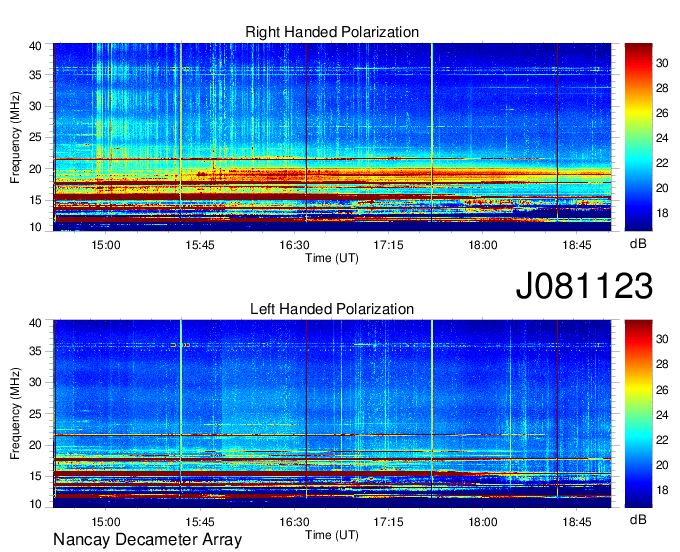Click the 30 dB value on lower color bar
680x552 pixels.
point(662,339)
